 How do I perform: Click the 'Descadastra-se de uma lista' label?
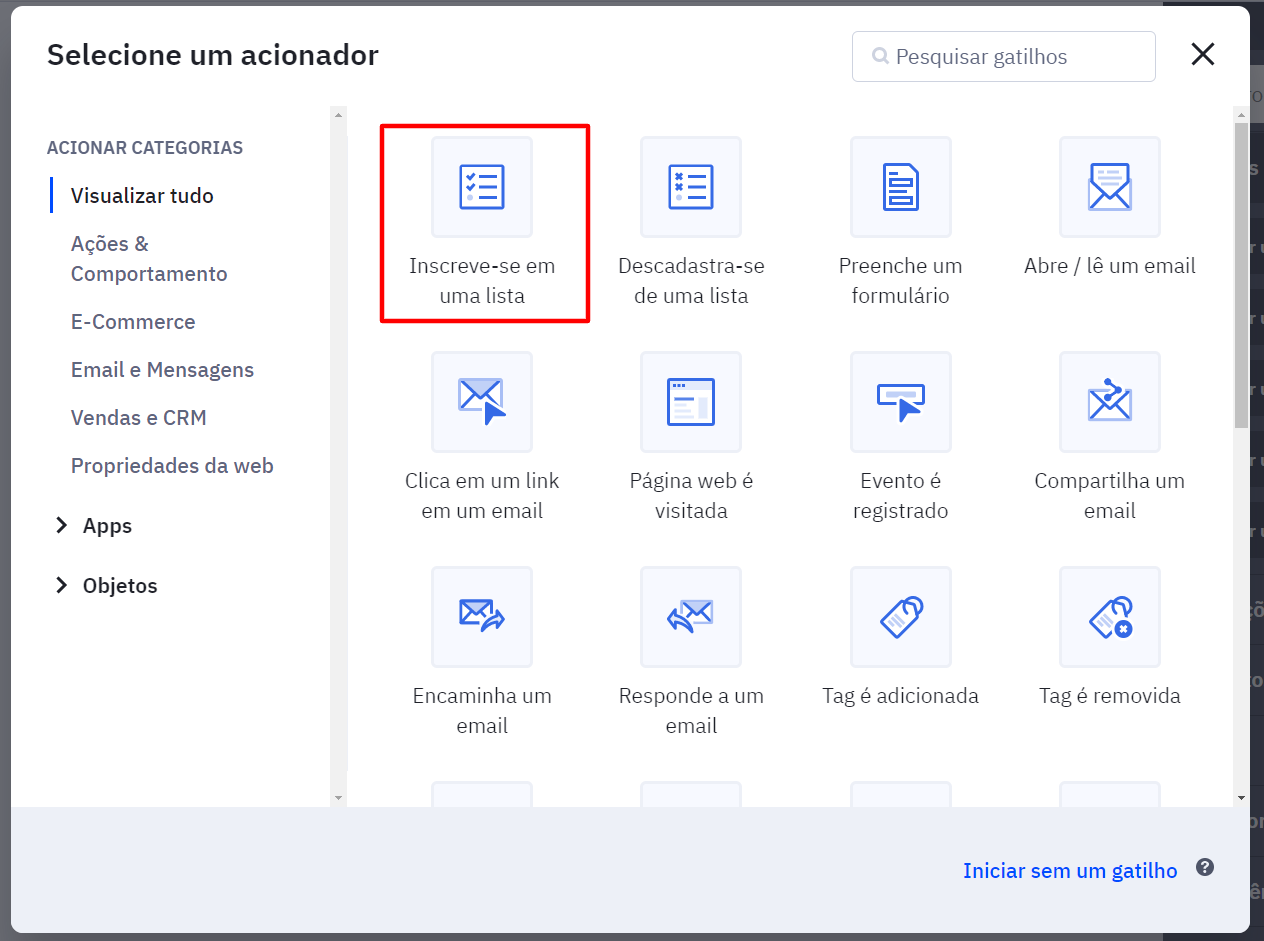point(691,281)
